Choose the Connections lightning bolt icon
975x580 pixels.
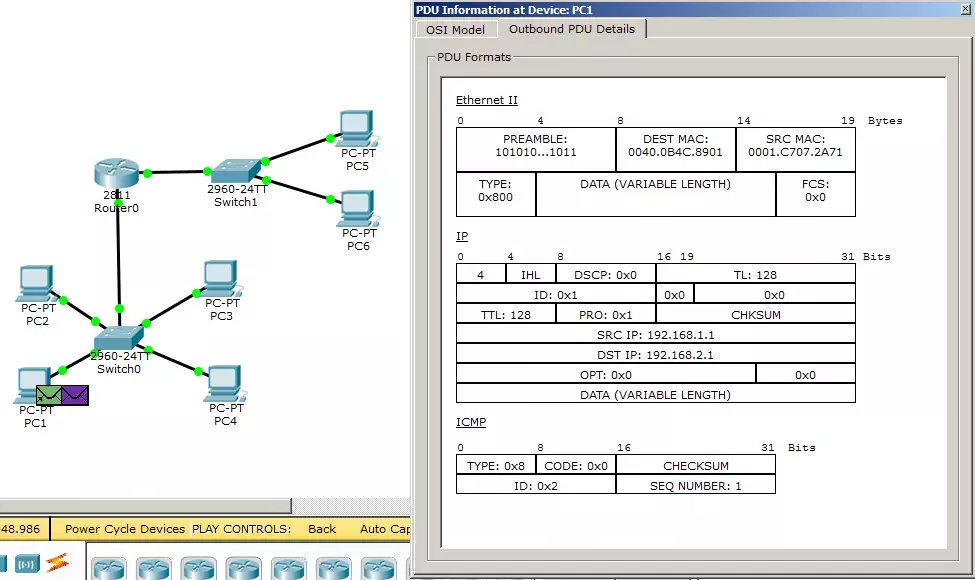57,563
